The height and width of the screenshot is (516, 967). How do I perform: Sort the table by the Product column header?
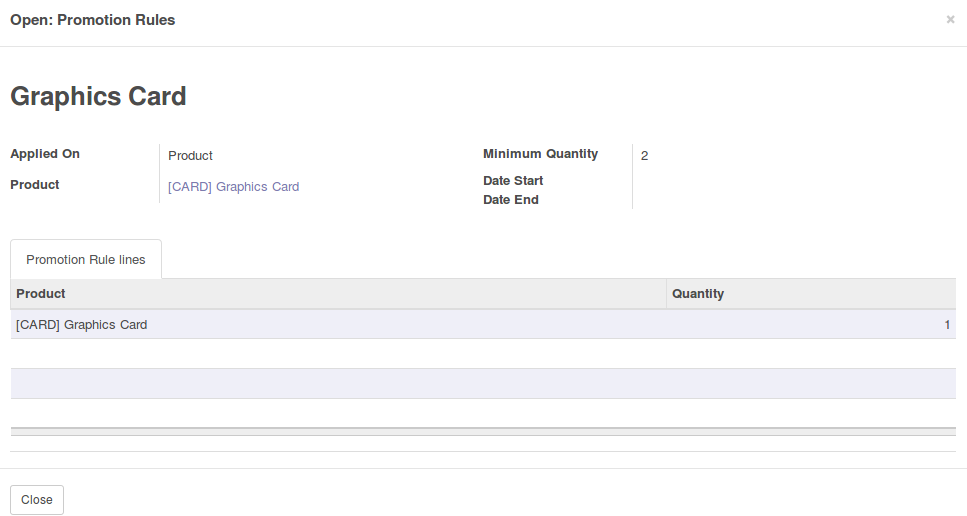(x=41, y=293)
